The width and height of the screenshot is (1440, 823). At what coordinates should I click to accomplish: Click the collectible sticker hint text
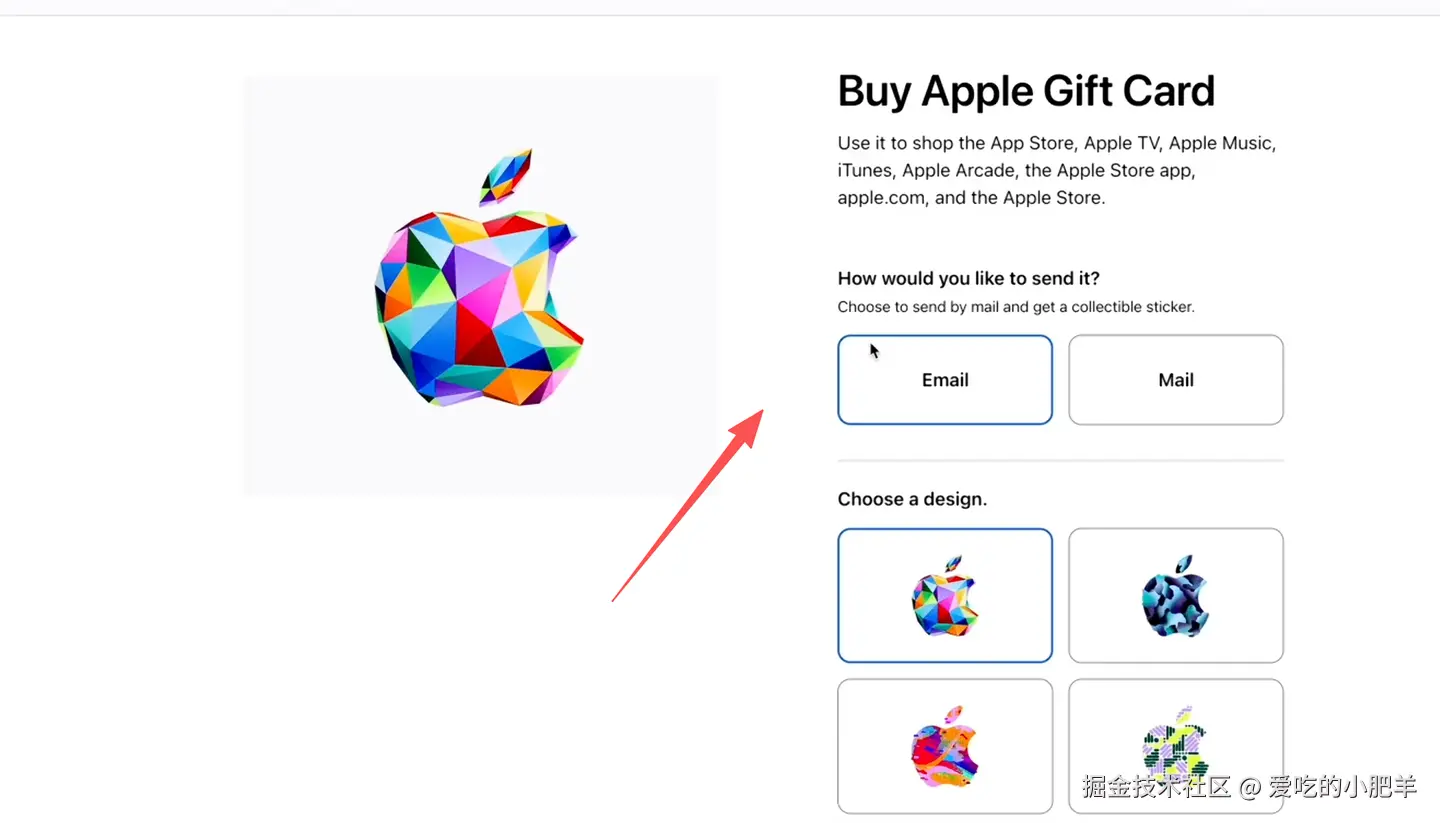(x=1016, y=307)
